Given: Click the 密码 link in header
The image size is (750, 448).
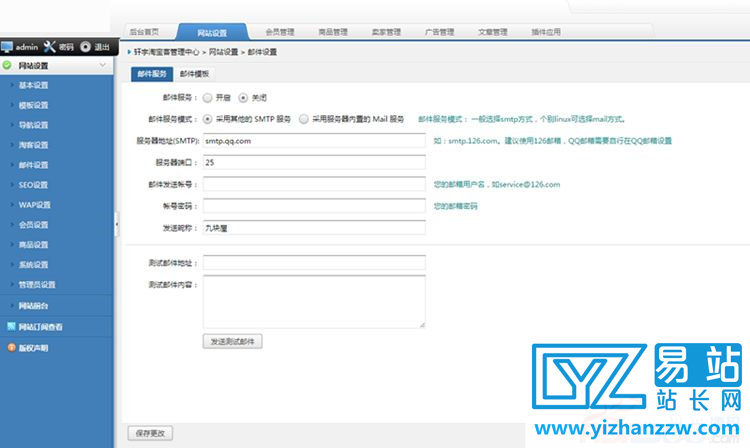Looking at the screenshot, I should coord(66,47).
